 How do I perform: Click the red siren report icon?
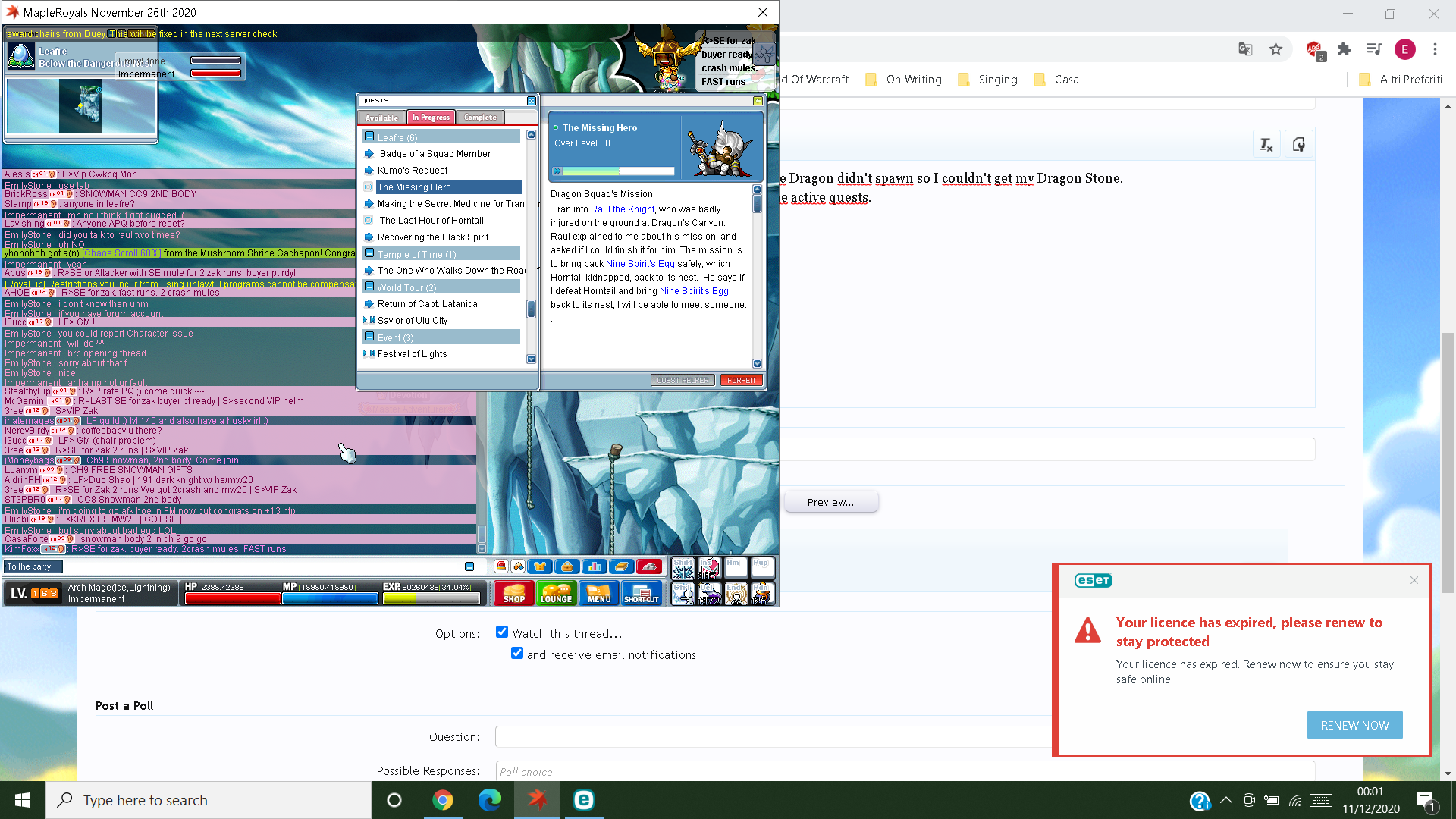[x=501, y=566]
